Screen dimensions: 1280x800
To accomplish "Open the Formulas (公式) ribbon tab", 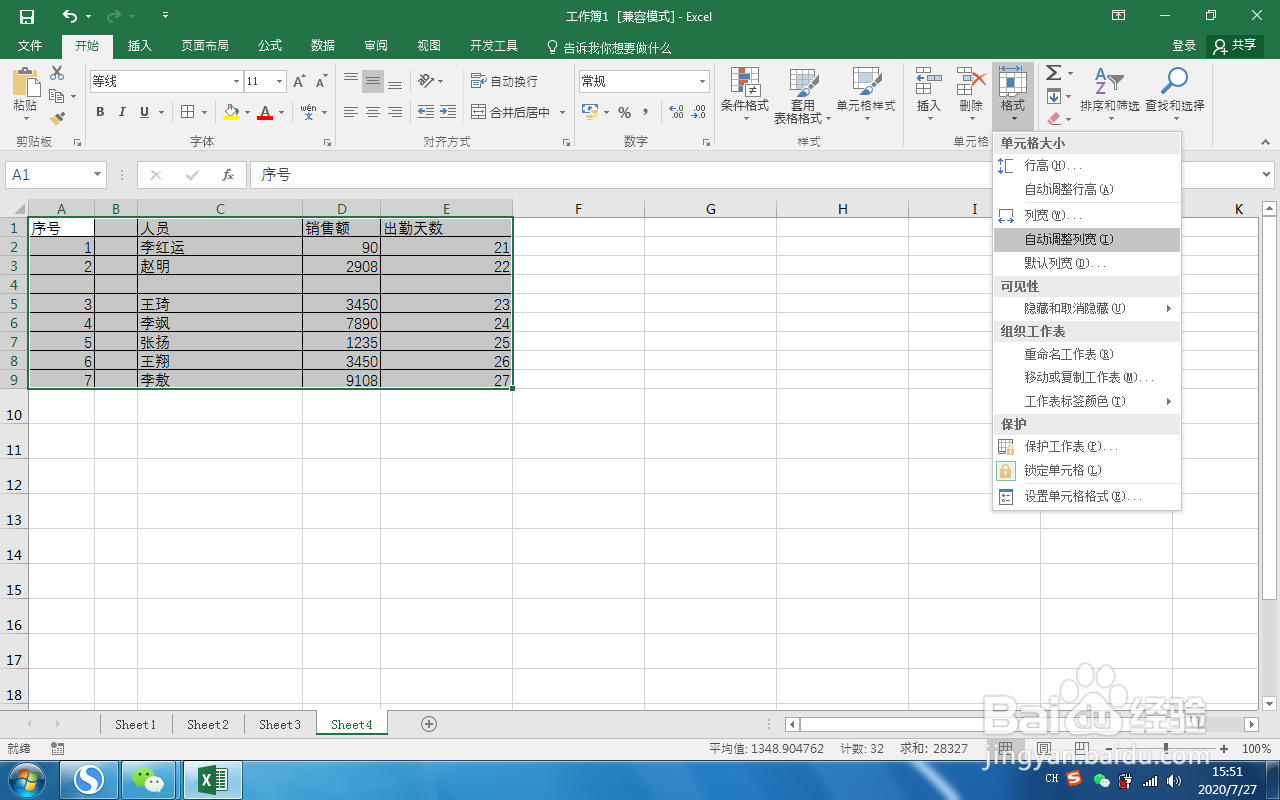I will click(270, 46).
